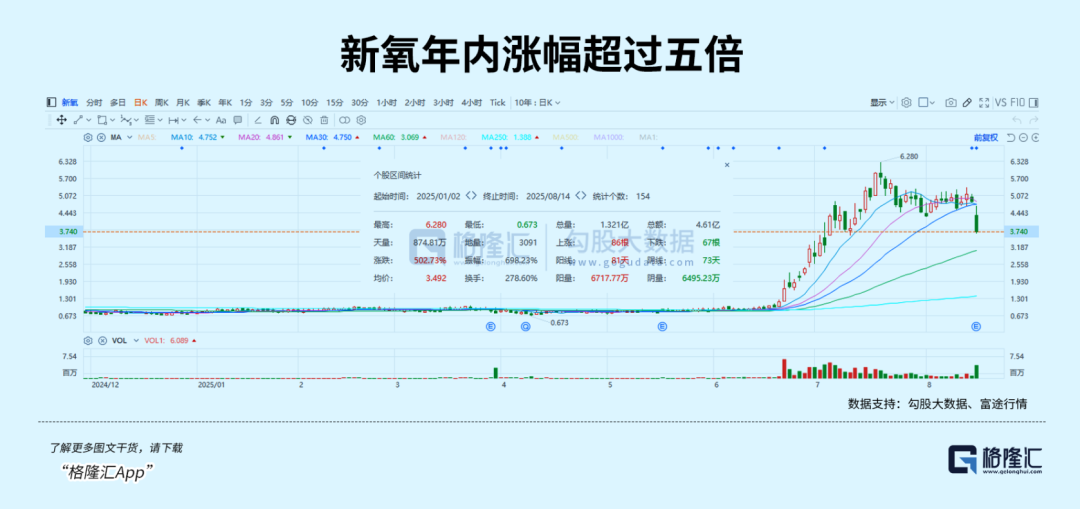Click the redo arrow in drawing toolbar
Viewport: 1080px width, 509px height.
[1033, 120]
